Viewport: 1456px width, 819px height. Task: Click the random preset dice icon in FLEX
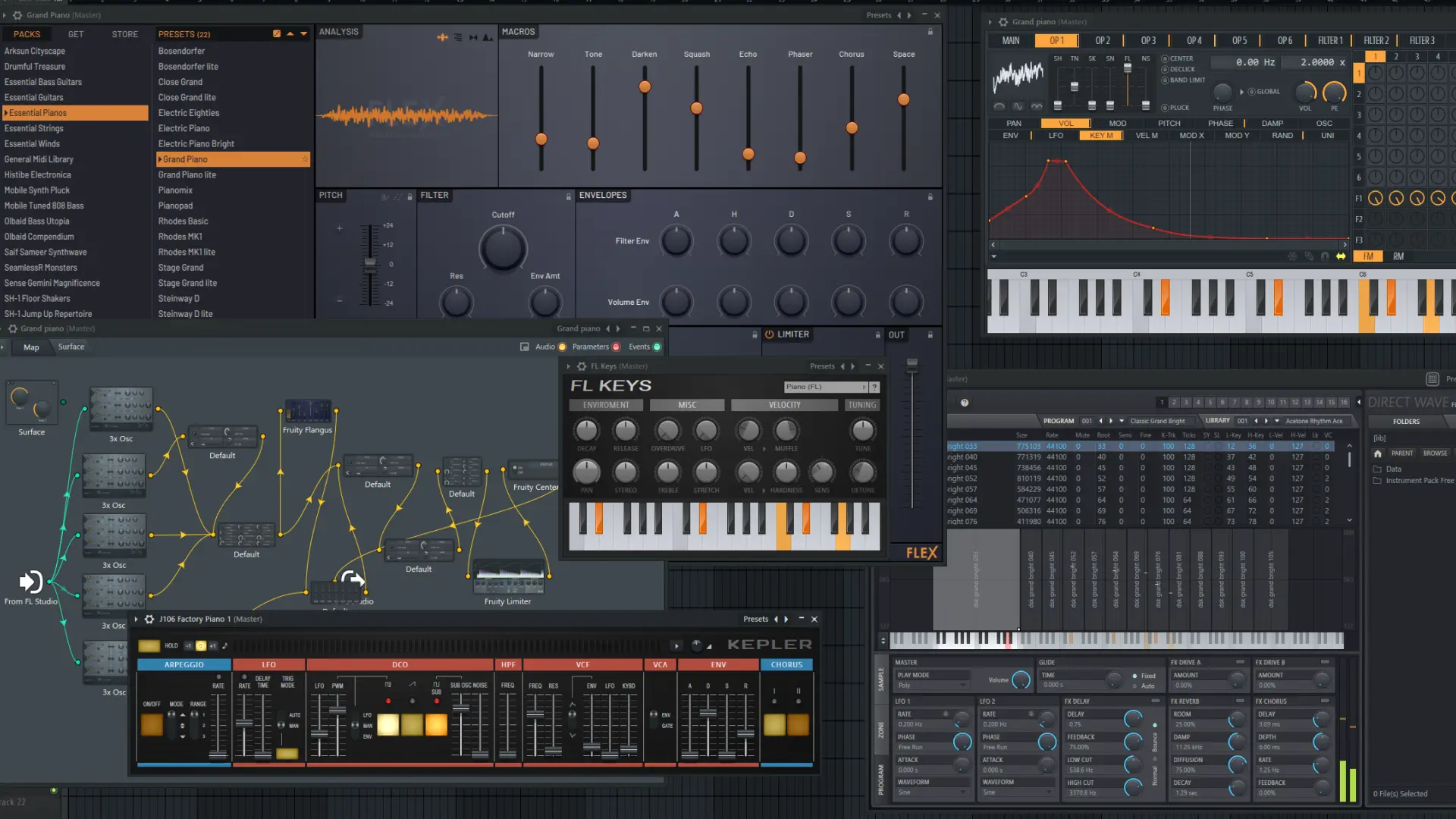click(277, 33)
